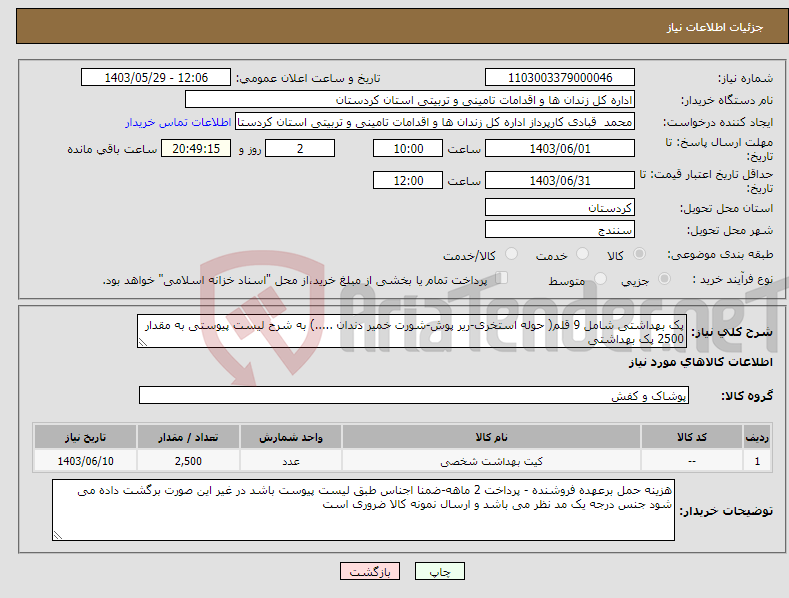
Task: Select the خدمت radio button
Action: tap(582, 254)
